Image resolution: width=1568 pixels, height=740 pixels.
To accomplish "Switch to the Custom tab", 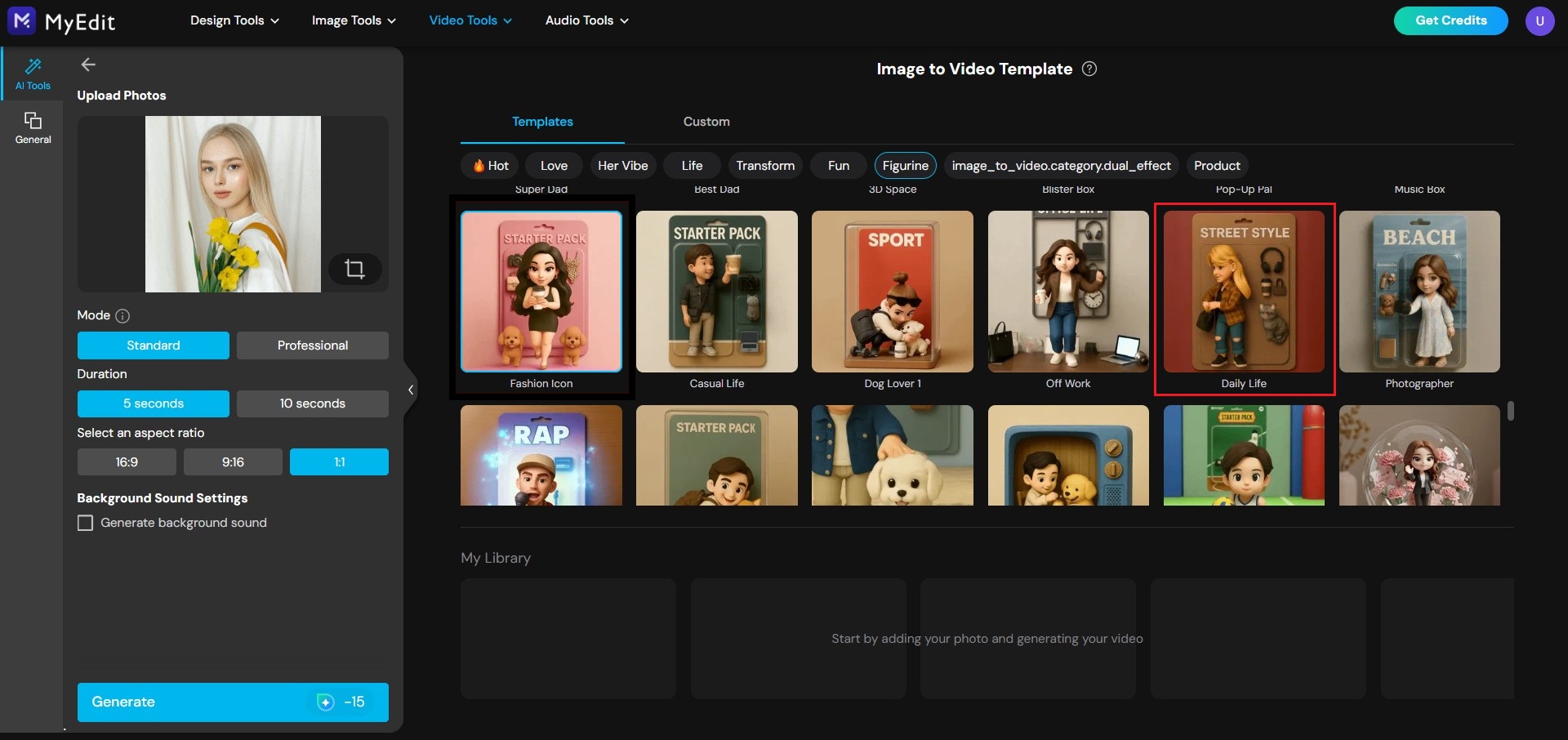I will (x=706, y=122).
